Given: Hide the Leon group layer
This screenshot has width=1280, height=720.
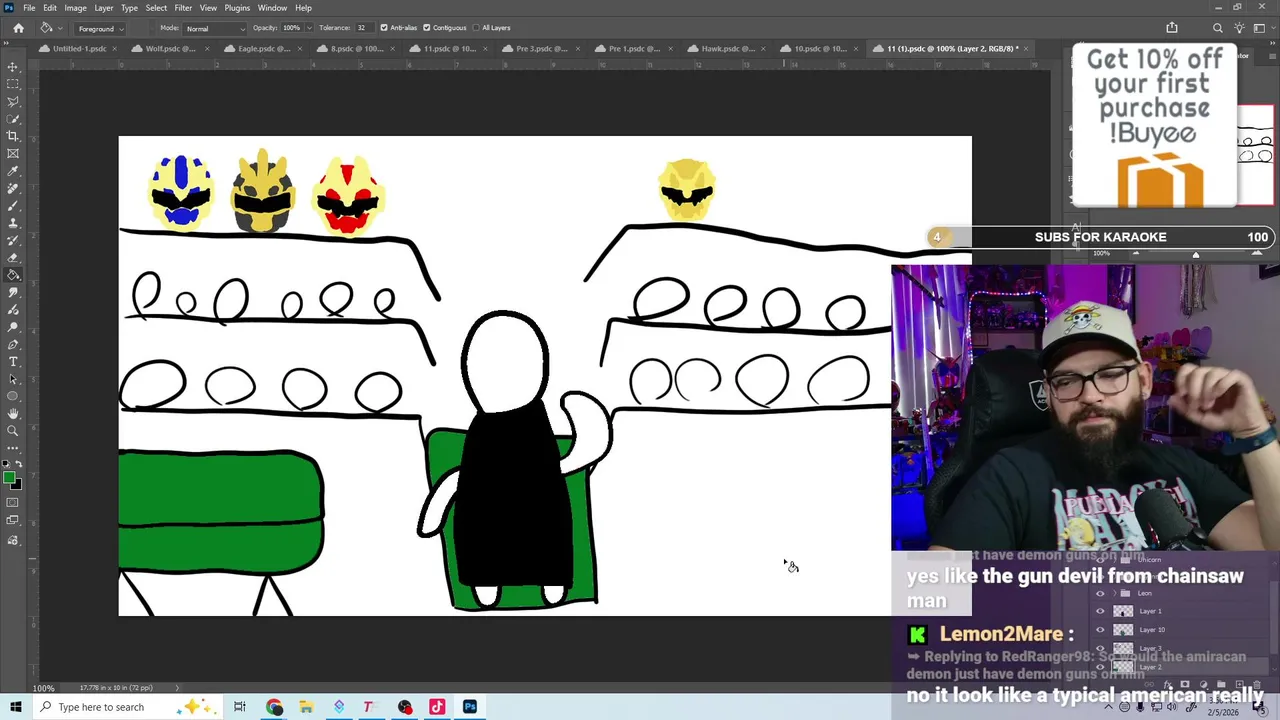Looking at the screenshot, I should [x=1101, y=593].
